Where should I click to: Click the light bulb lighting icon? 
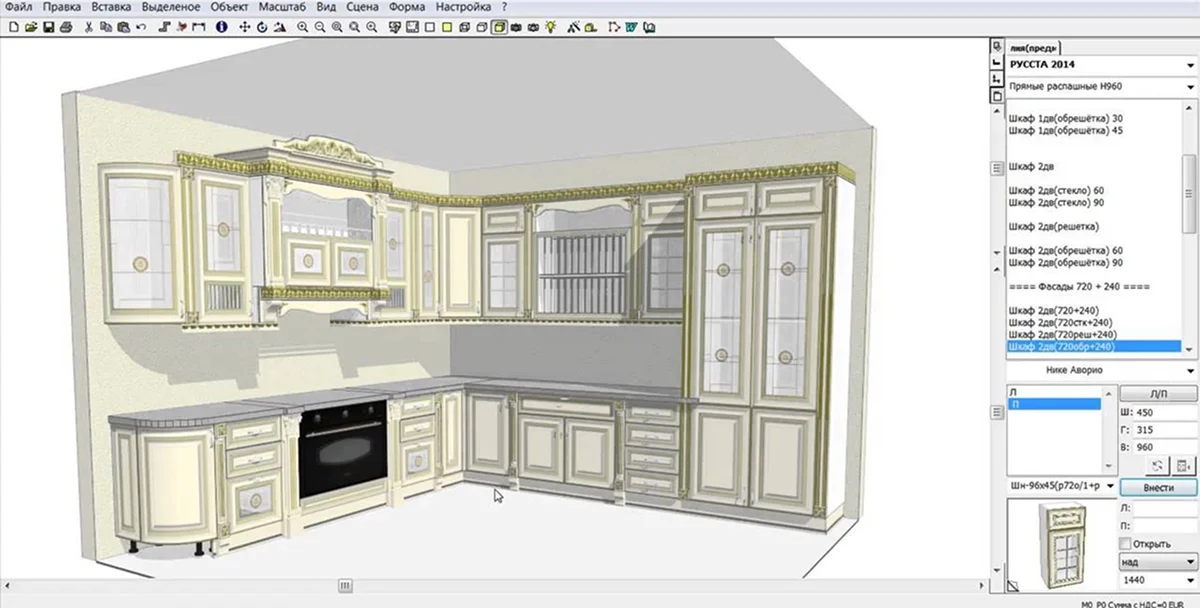[550, 27]
